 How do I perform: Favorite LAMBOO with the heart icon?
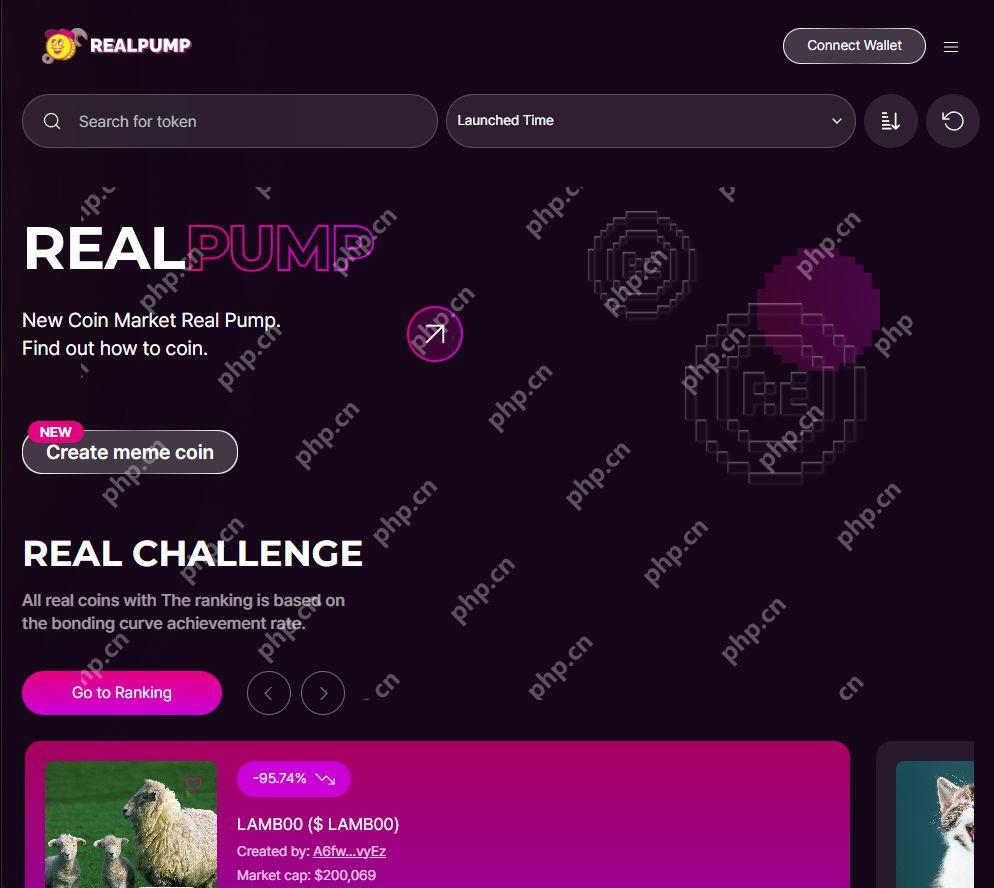click(193, 784)
